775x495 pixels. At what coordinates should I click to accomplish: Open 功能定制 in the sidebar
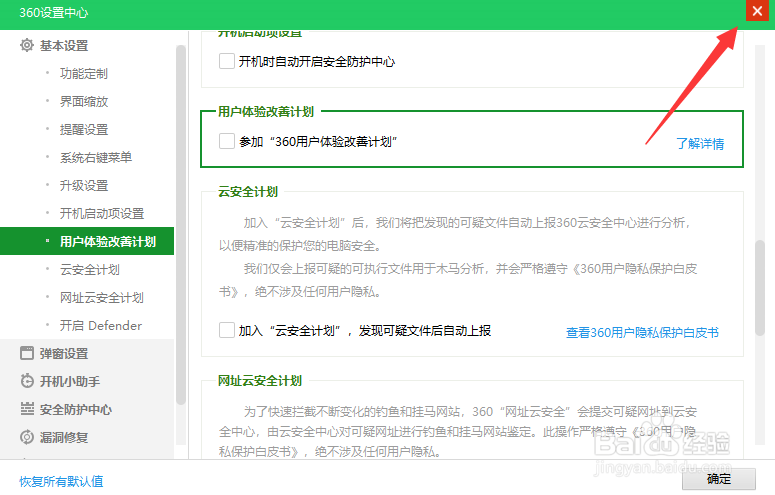coord(84,74)
